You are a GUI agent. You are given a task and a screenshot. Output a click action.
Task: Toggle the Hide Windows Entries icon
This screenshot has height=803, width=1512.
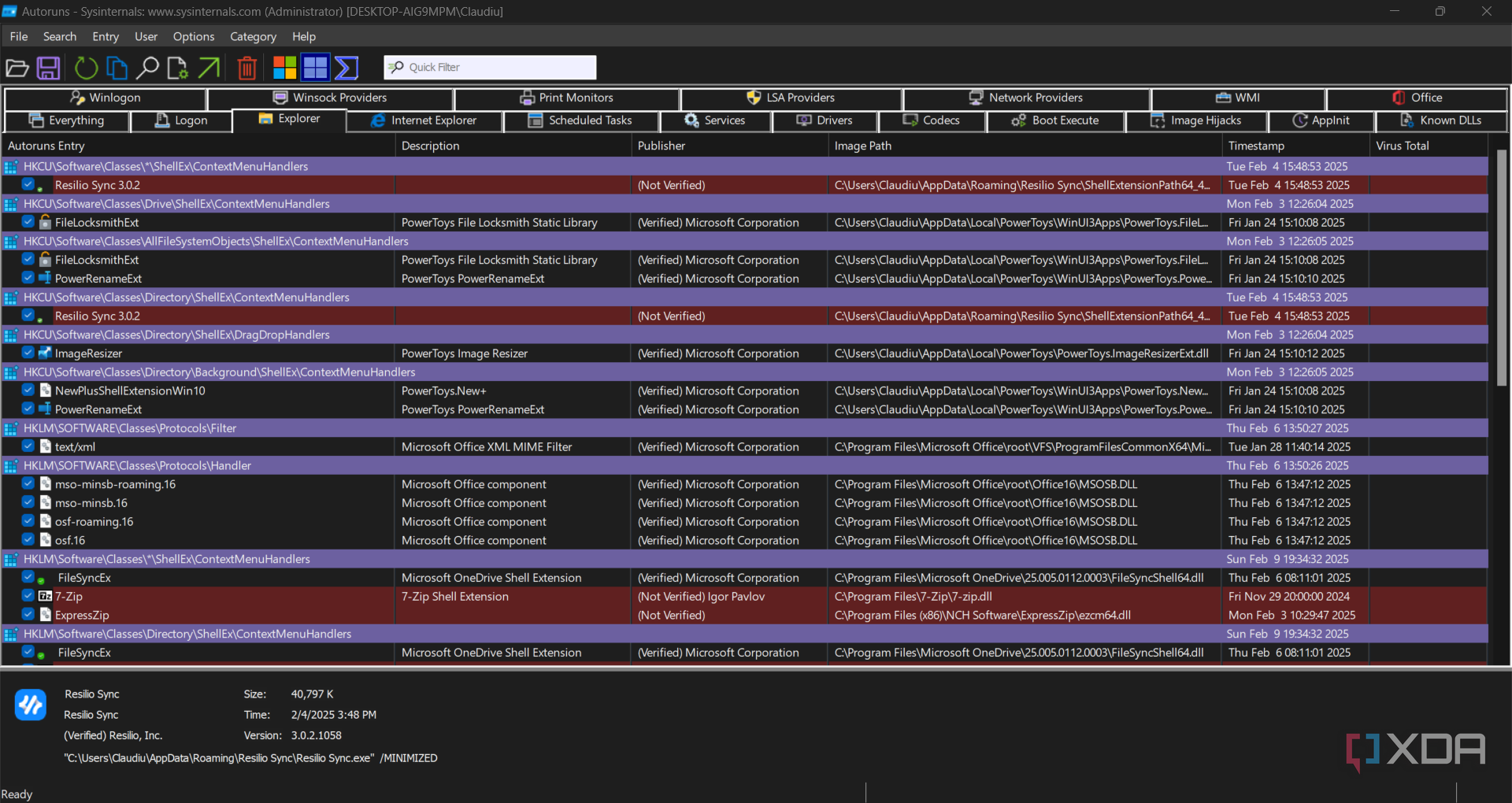coord(315,68)
